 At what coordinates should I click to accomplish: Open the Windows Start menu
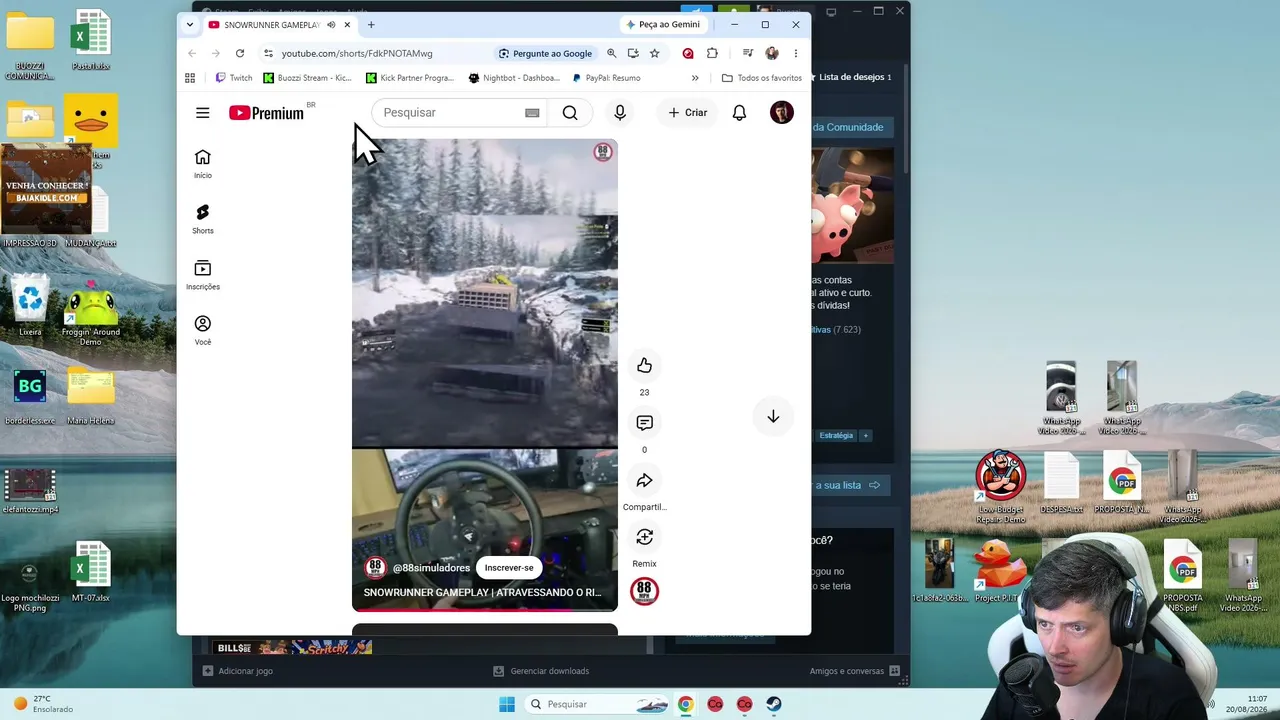click(507, 704)
